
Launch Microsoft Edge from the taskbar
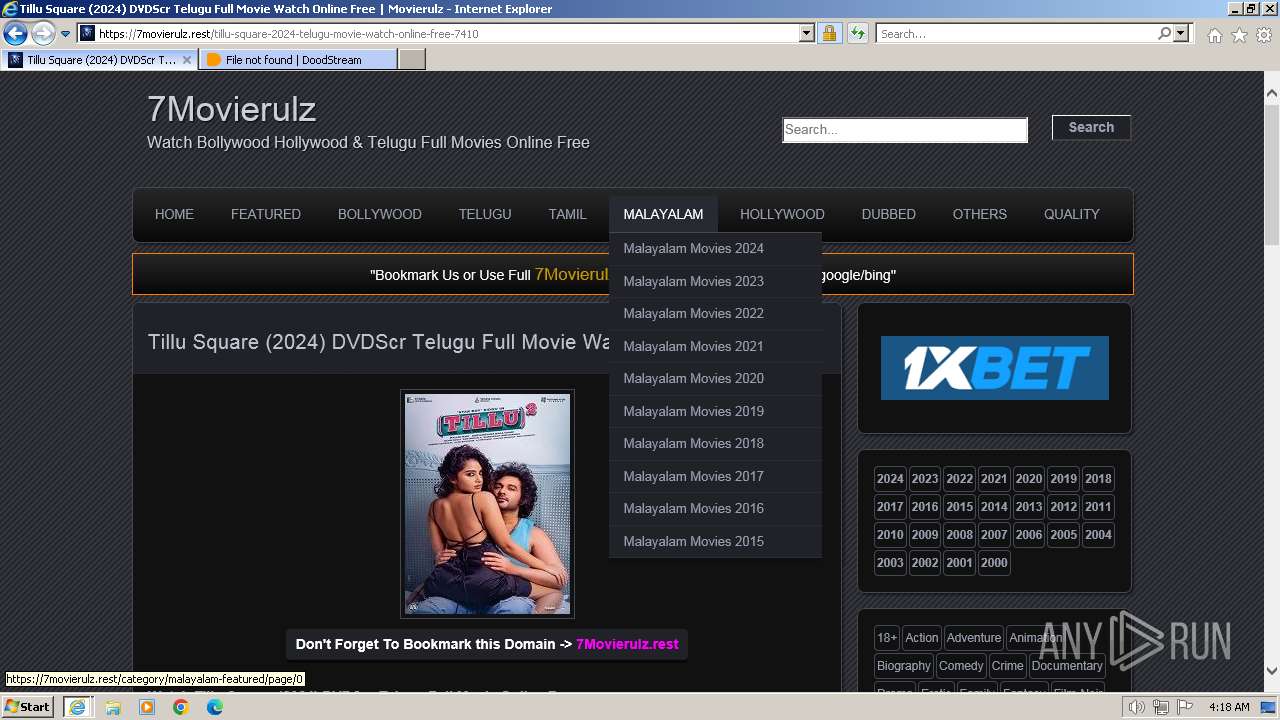coord(215,707)
